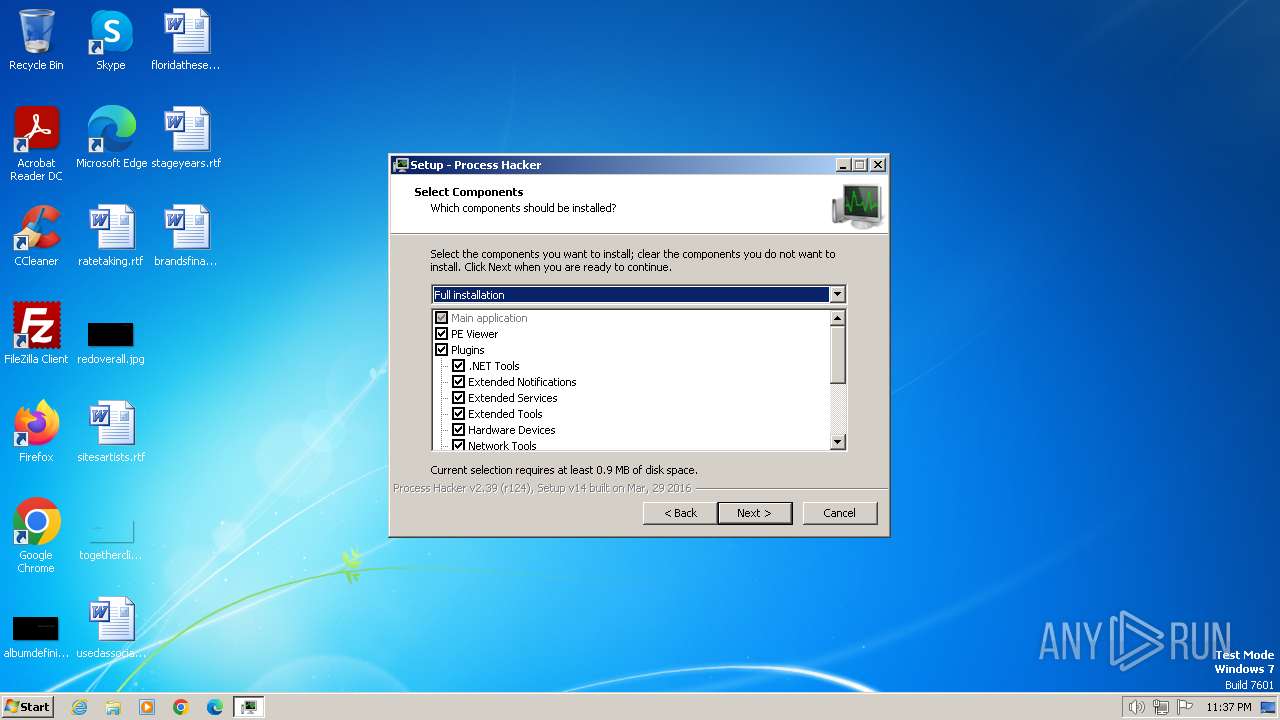Click the Setup window title bar icon
This screenshot has width=1280, height=720.
pos(401,165)
